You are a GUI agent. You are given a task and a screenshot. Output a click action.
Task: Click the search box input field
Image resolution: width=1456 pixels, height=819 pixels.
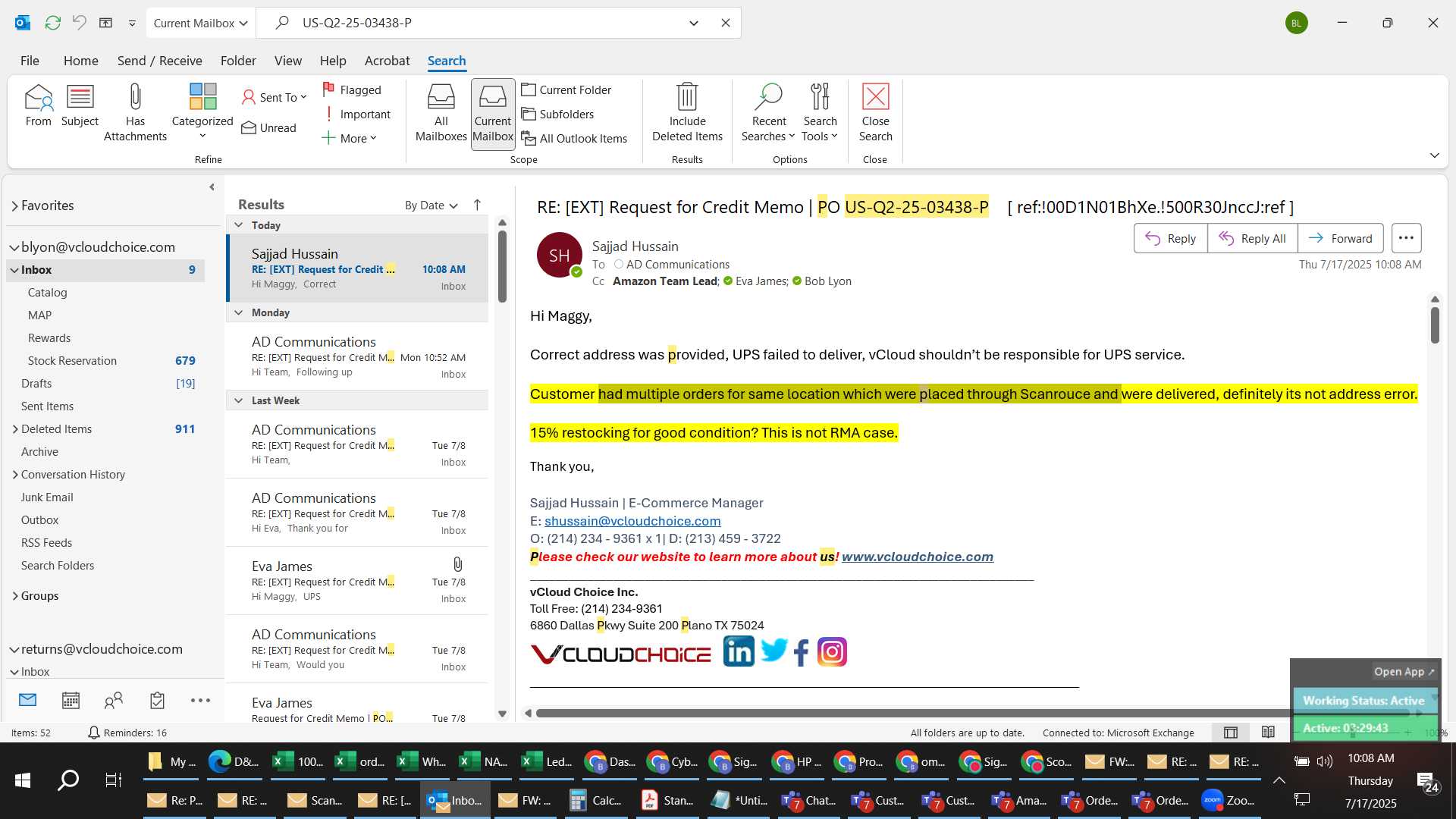(485, 23)
